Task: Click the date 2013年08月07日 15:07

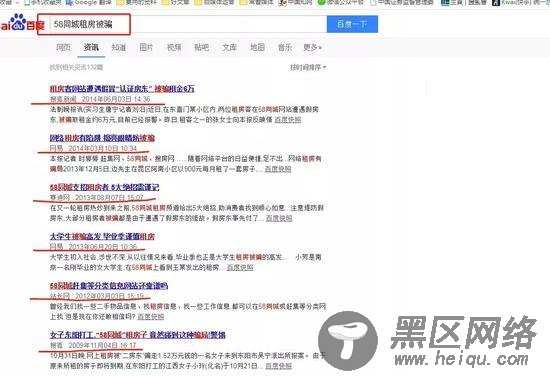Action: (109, 197)
